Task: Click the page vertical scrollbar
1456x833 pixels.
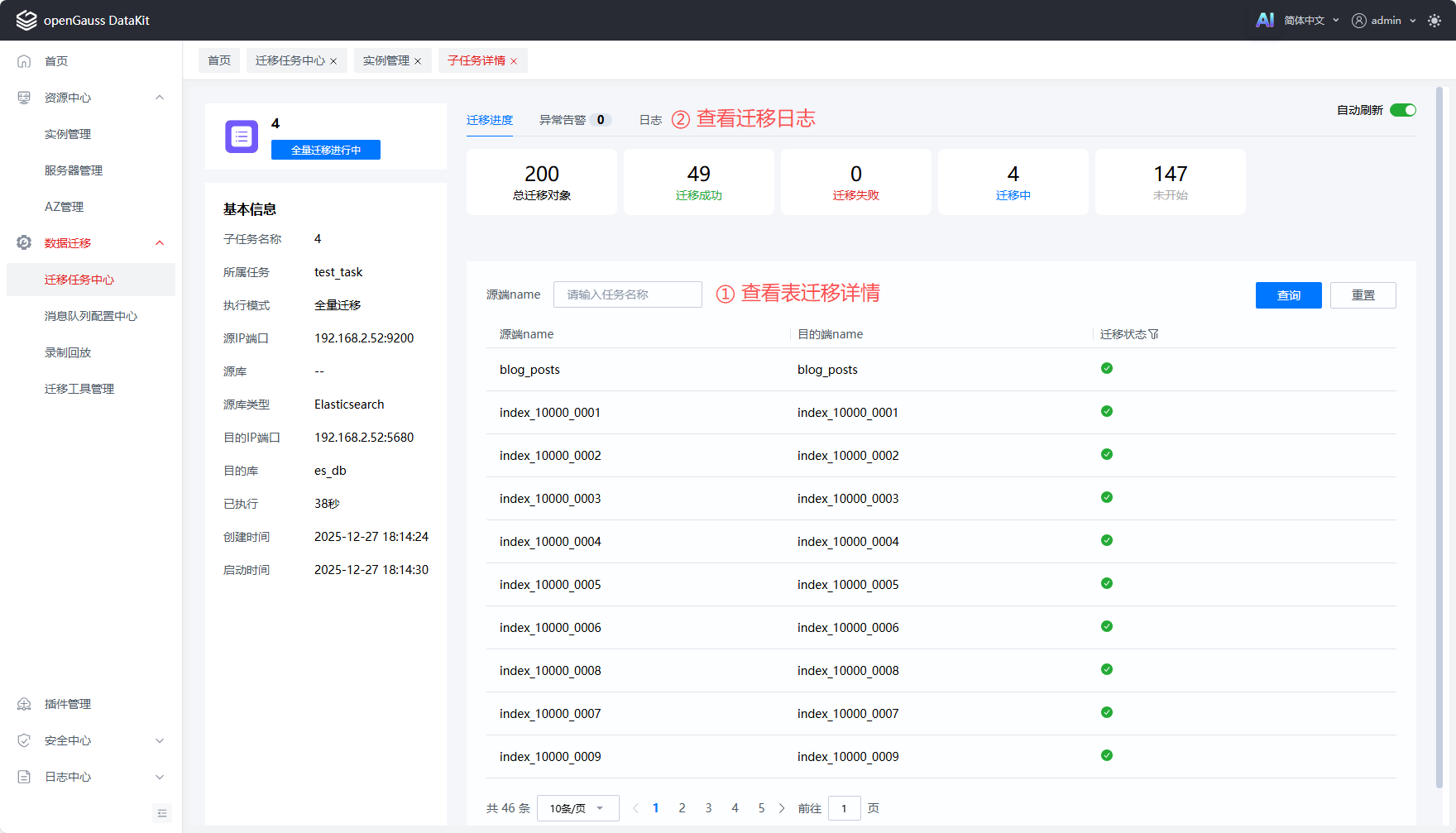Action: click(1439, 438)
